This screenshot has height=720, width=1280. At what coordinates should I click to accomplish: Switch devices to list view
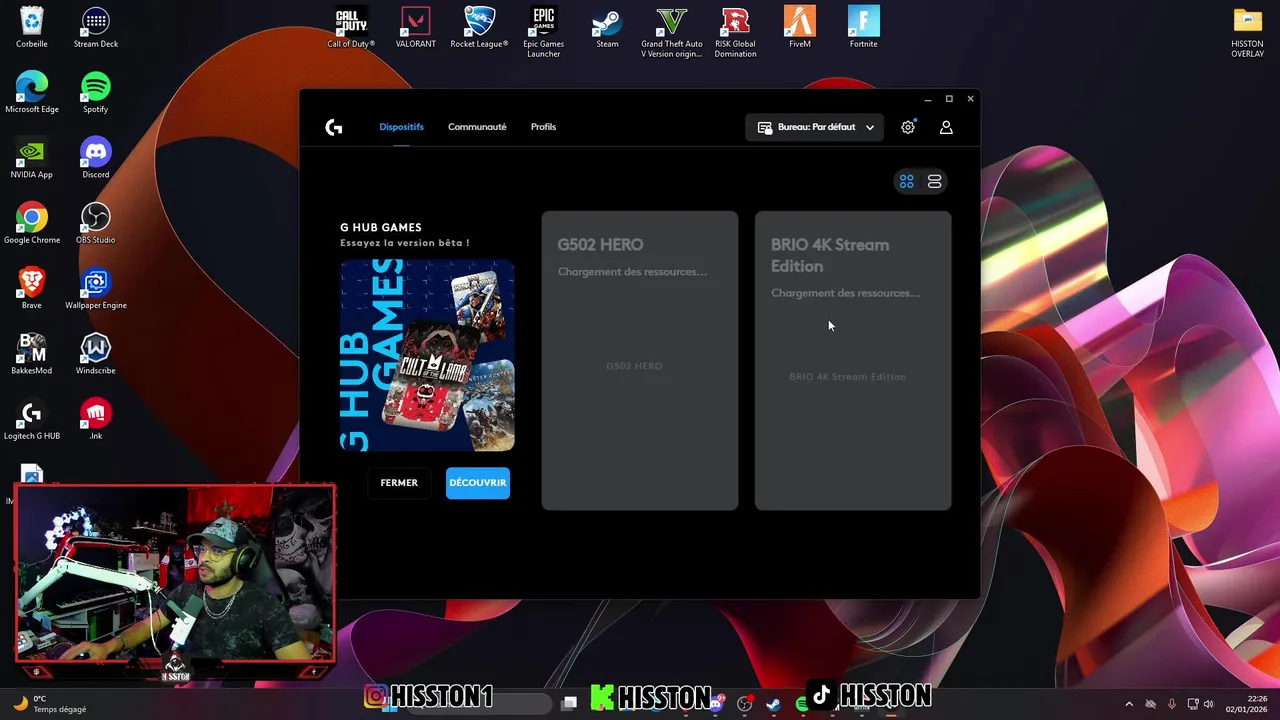[x=934, y=181]
